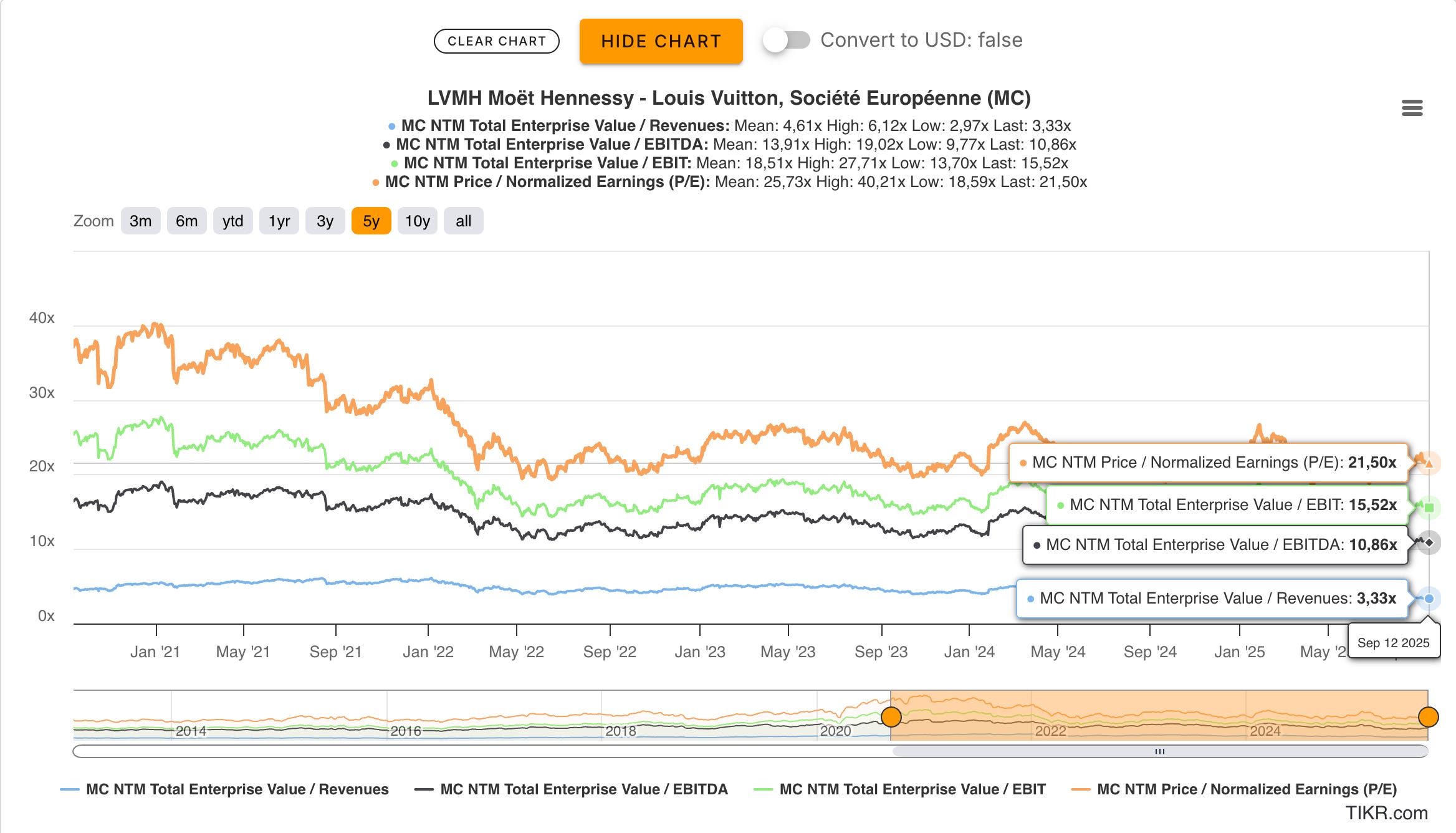Toggle the Convert to USD switch
The image size is (1456, 833).
coord(786,41)
